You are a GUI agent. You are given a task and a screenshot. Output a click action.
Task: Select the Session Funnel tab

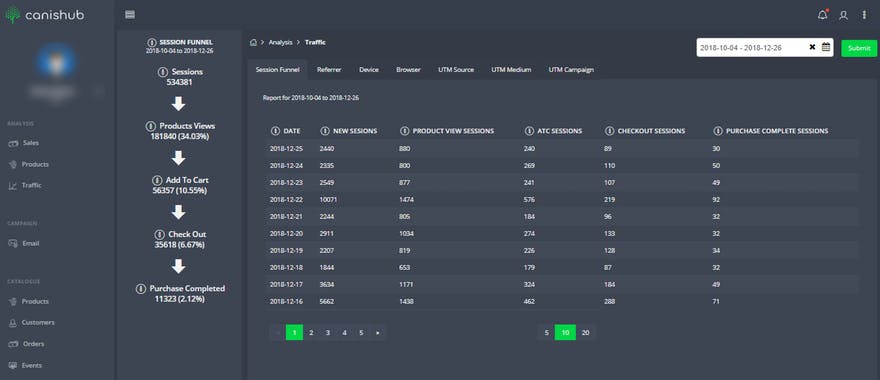click(x=277, y=70)
